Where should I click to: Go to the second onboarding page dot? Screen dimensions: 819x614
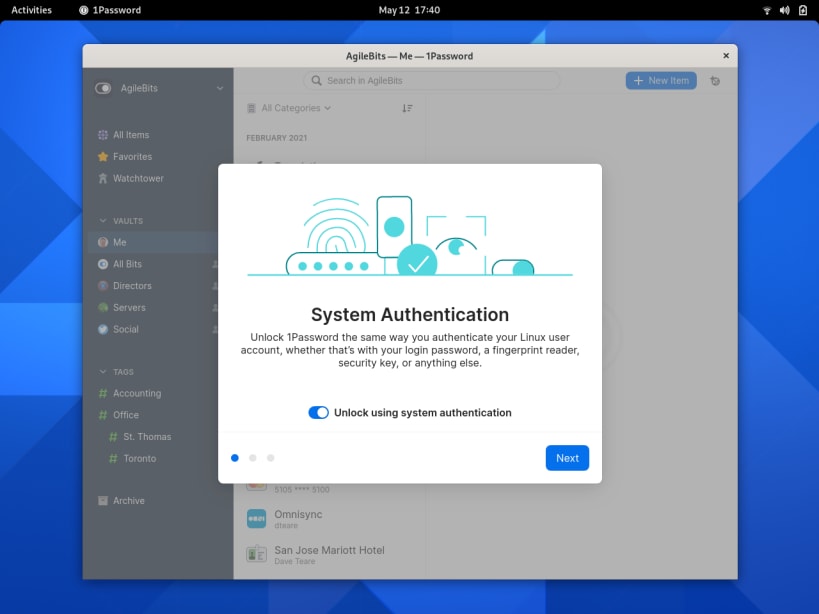pos(253,458)
